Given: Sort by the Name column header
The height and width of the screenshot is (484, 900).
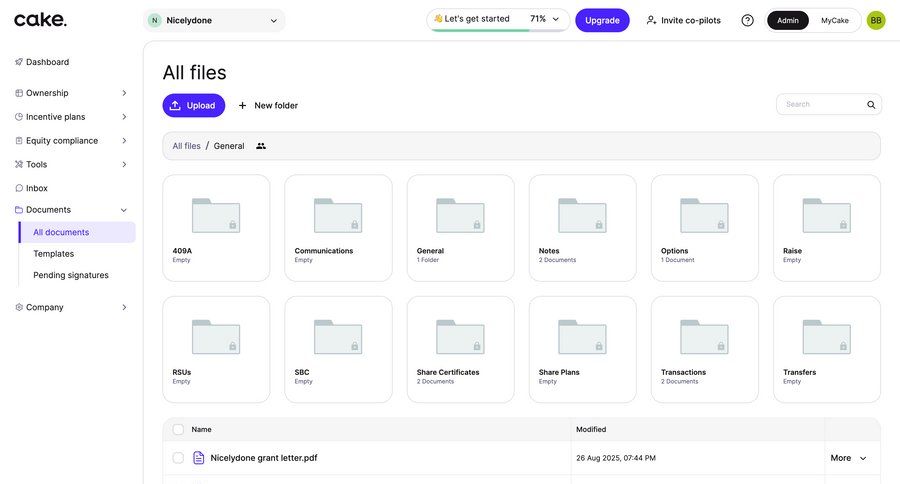Looking at the screenshot, I should pos(201,429).
